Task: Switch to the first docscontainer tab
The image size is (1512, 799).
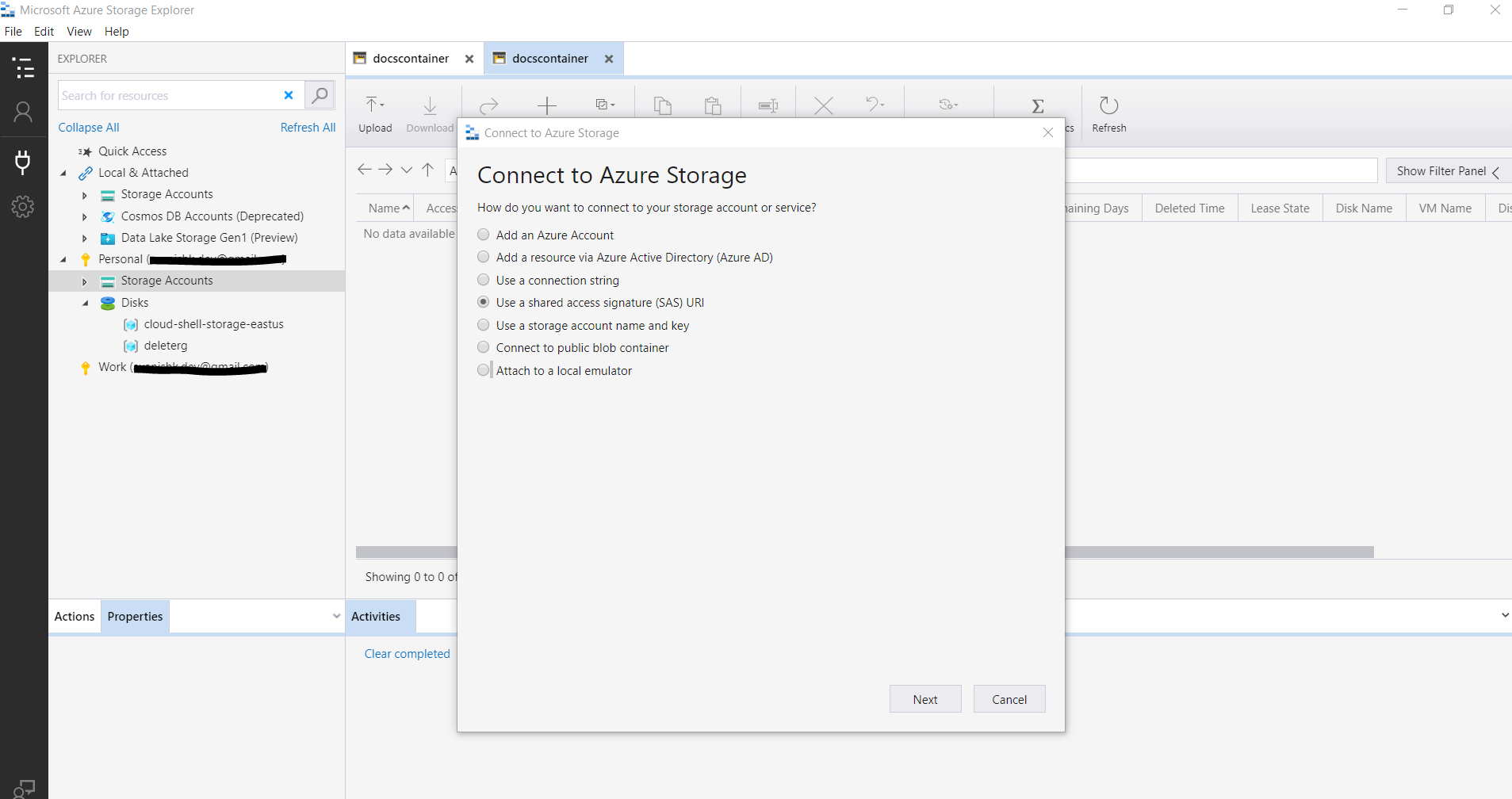Action: tap(411, 59)
